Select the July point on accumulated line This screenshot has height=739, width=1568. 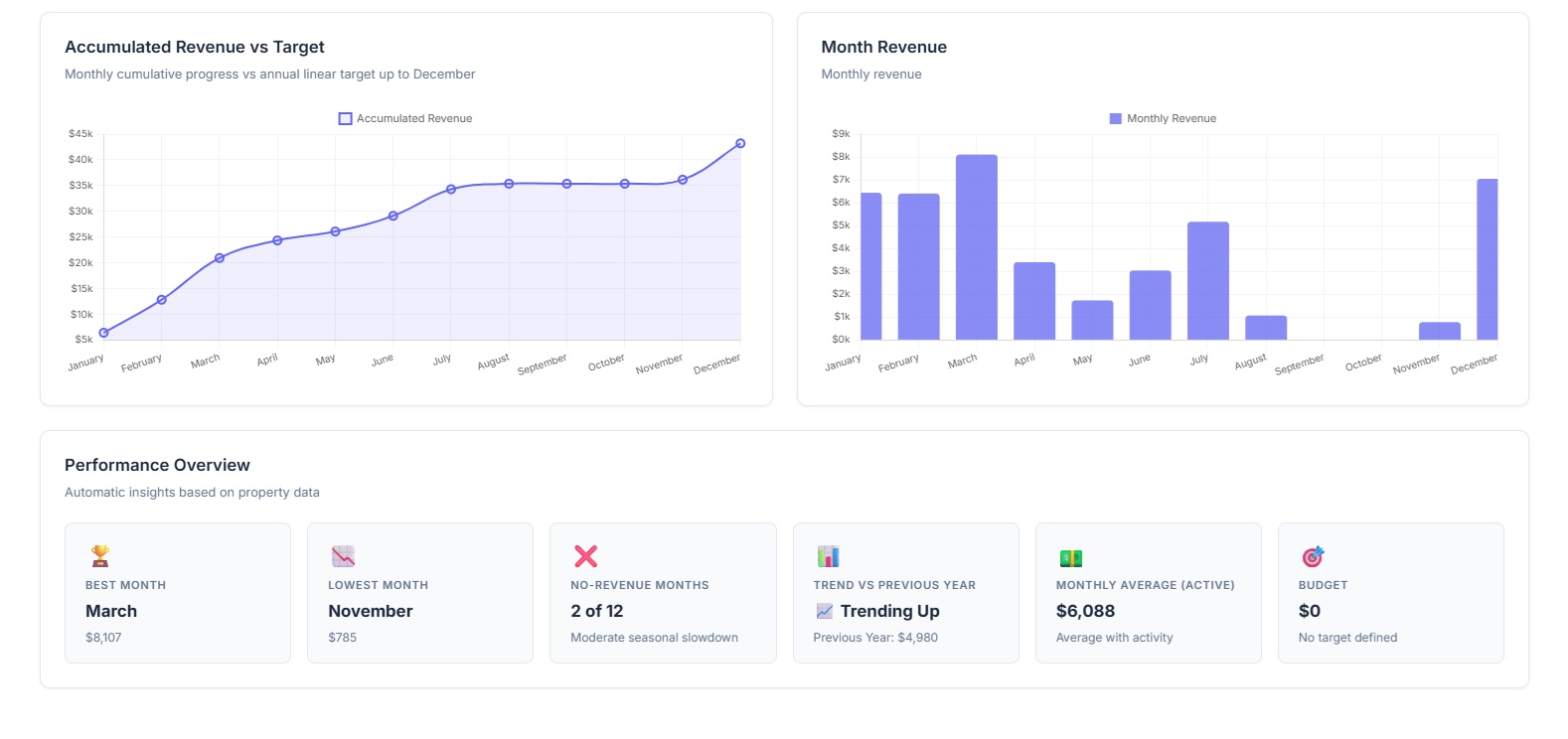point(451,189)
